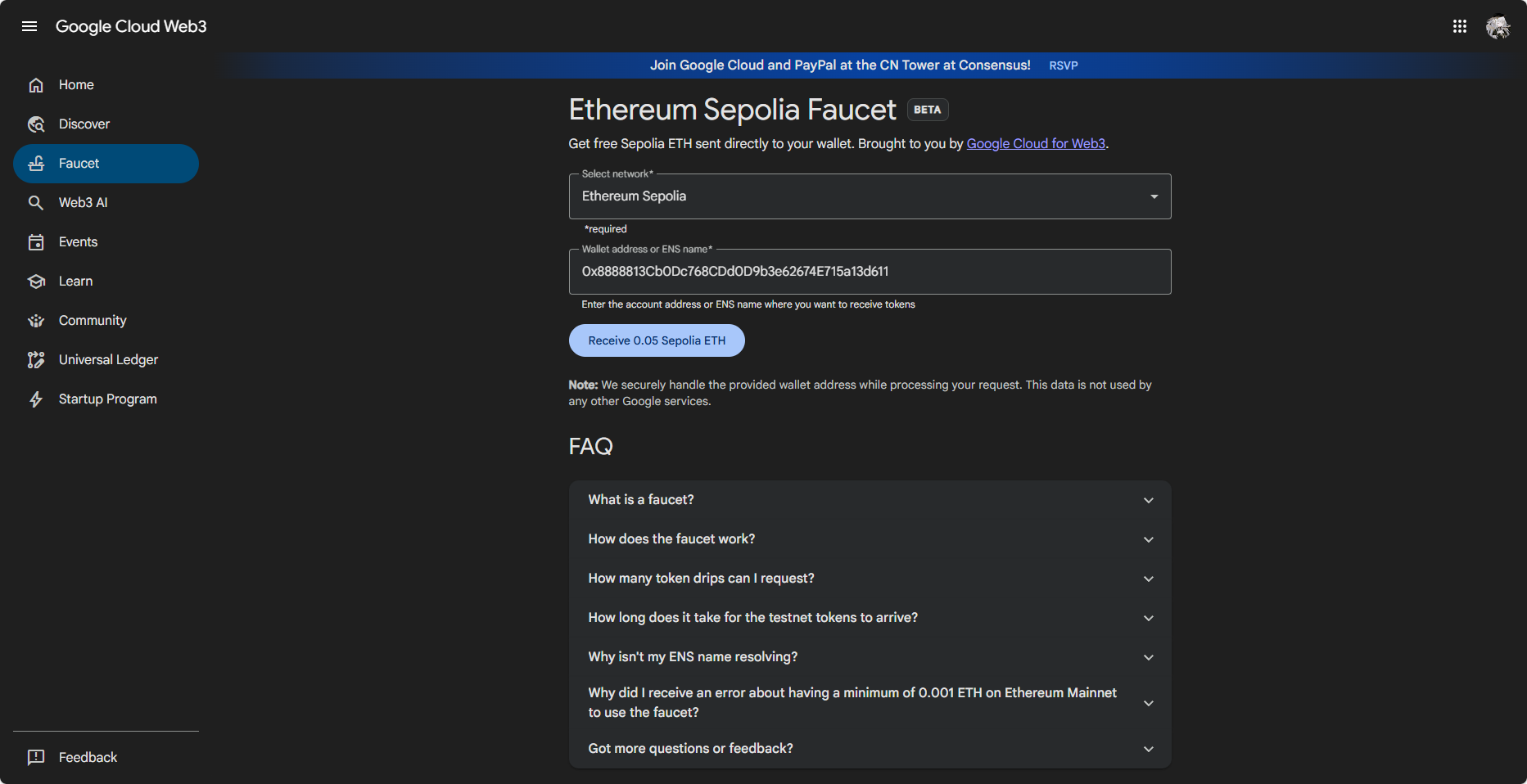Open the Google Cloud for Web3 link

[1036, 144]
